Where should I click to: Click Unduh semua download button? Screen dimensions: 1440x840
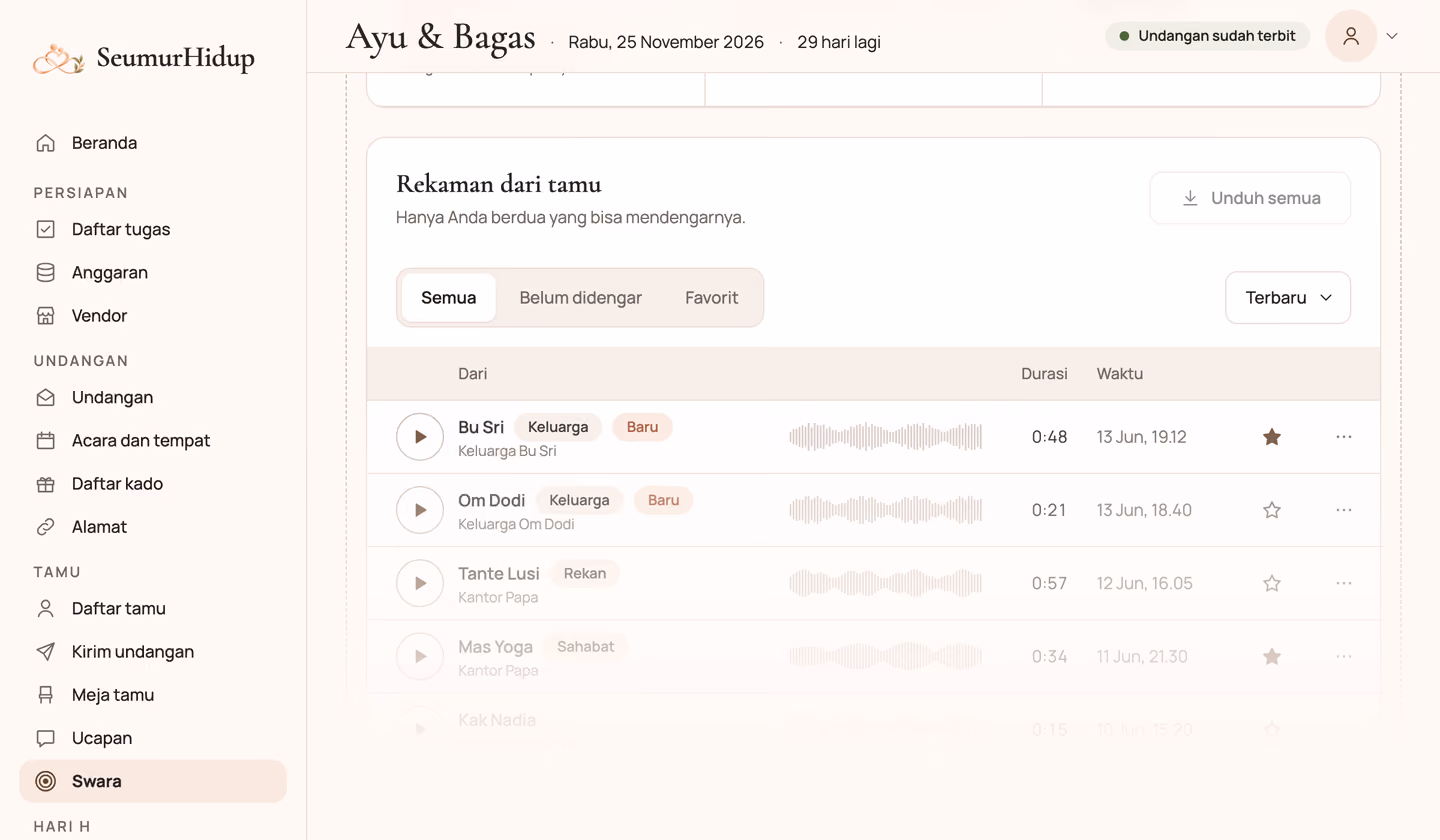[1250, 198]
